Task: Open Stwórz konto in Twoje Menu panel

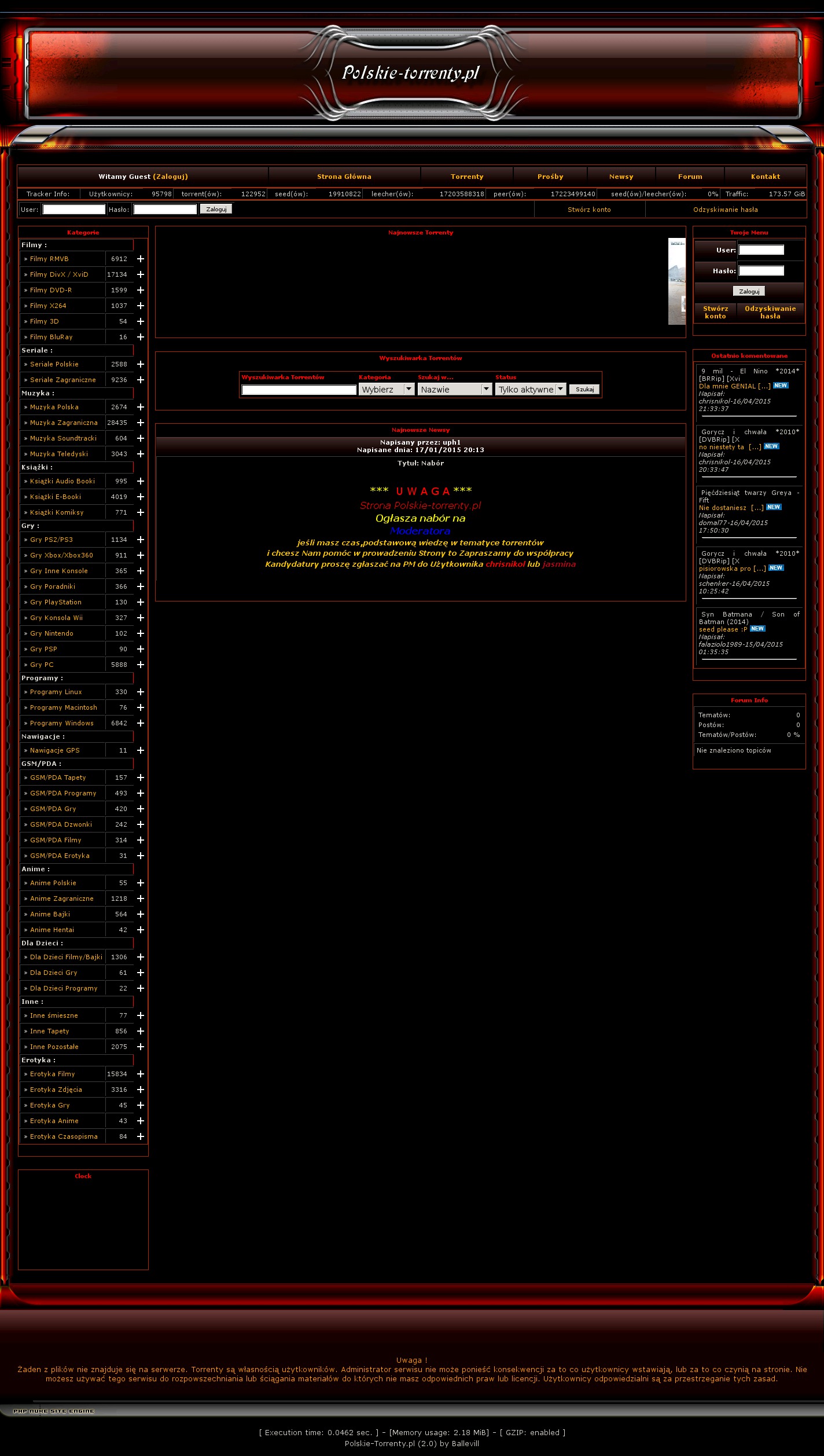Action: tap(715, 312)
